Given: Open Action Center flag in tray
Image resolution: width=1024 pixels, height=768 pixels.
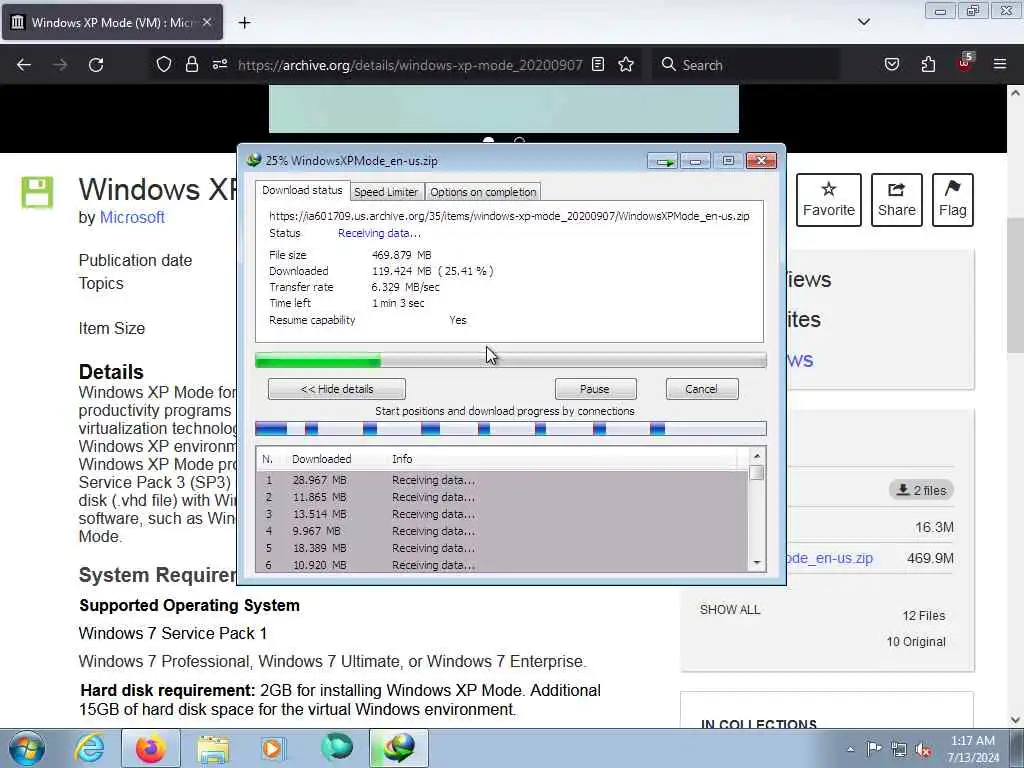Looking at the screenshot, I should [874, 749].
